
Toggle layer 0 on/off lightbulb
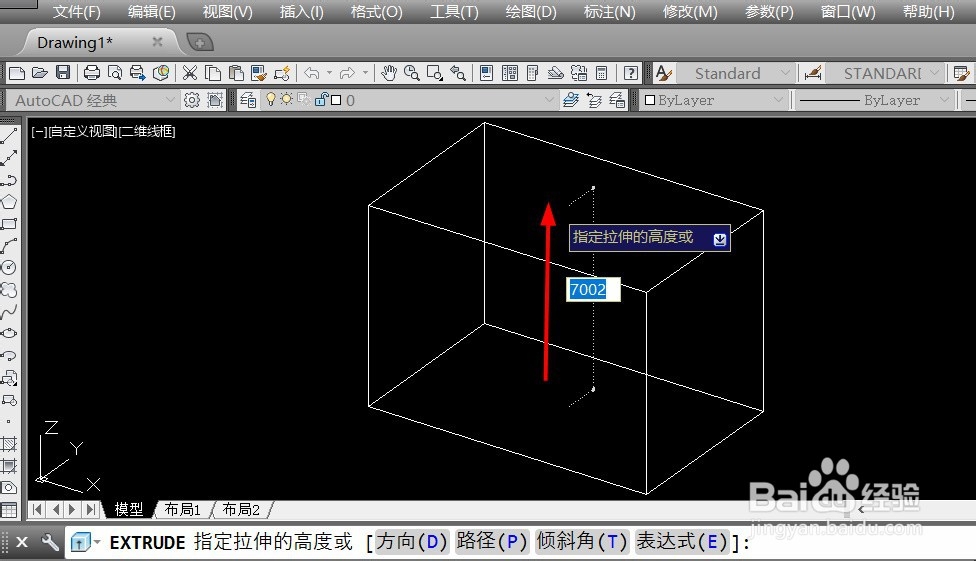coord(271,100)
